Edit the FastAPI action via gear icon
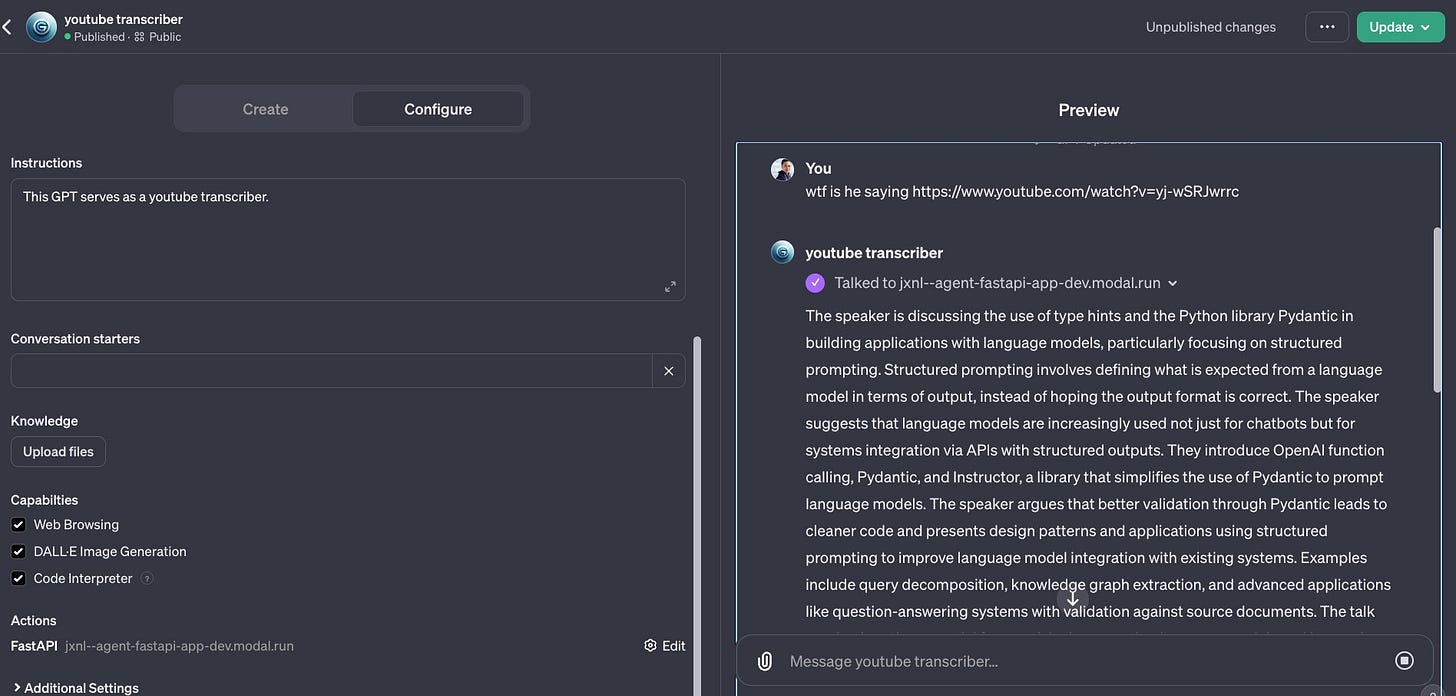 pos(665,646)
